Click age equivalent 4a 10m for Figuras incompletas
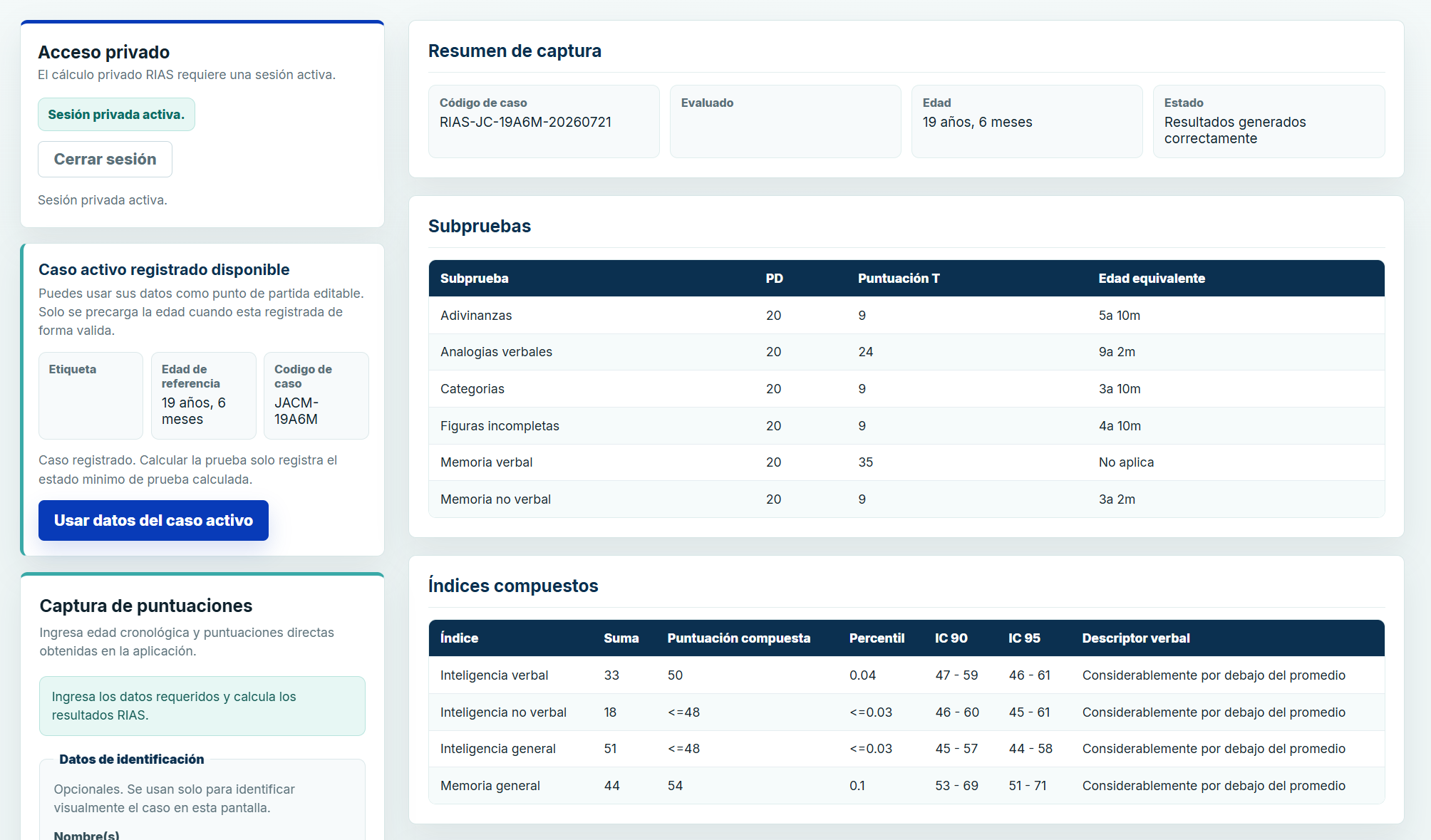Image resolution: width=1431 pixels, height=840 pixels. click(1119, 426)
